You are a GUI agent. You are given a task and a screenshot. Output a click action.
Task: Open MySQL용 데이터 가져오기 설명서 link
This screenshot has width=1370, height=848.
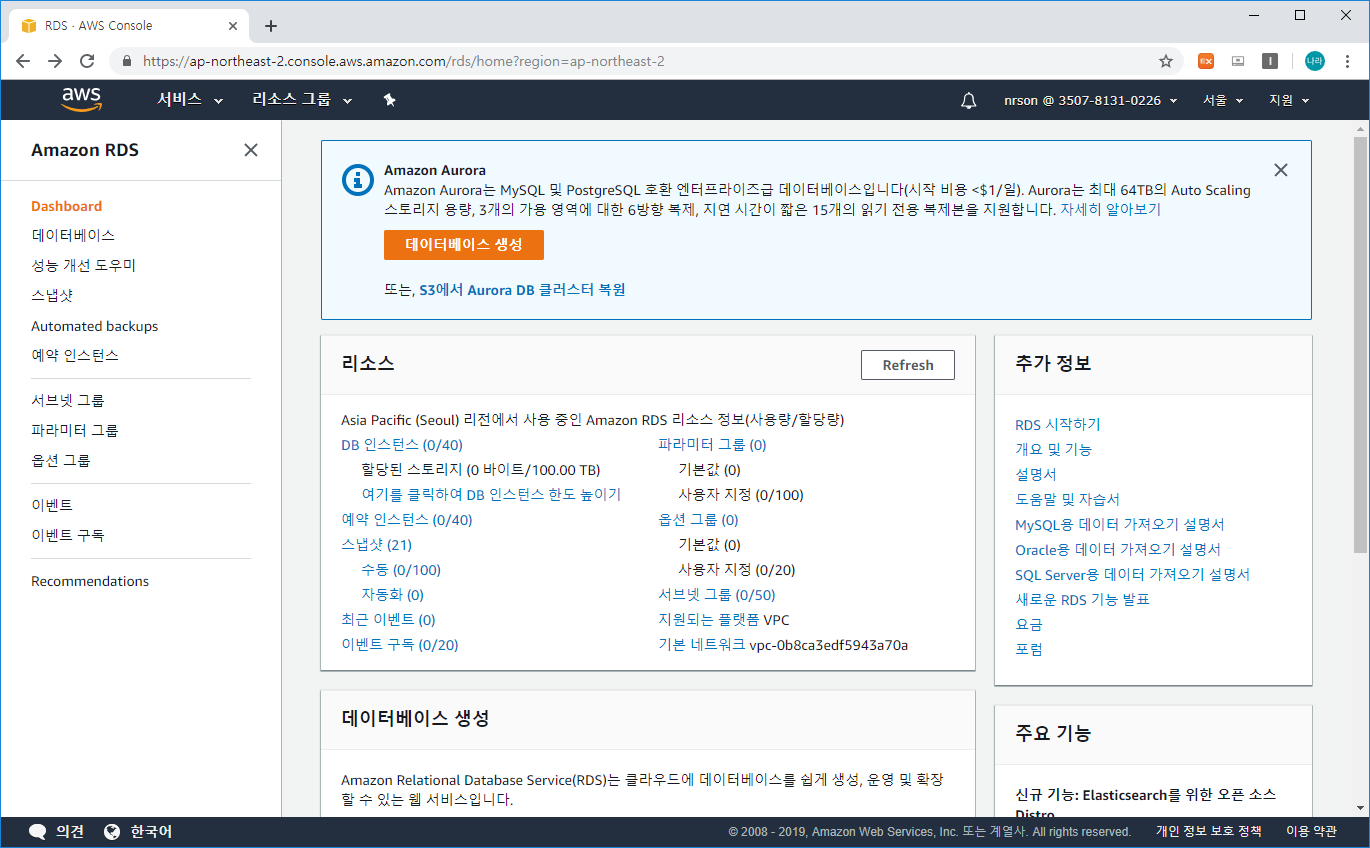pyautogui.click(x=1120, y=525)
